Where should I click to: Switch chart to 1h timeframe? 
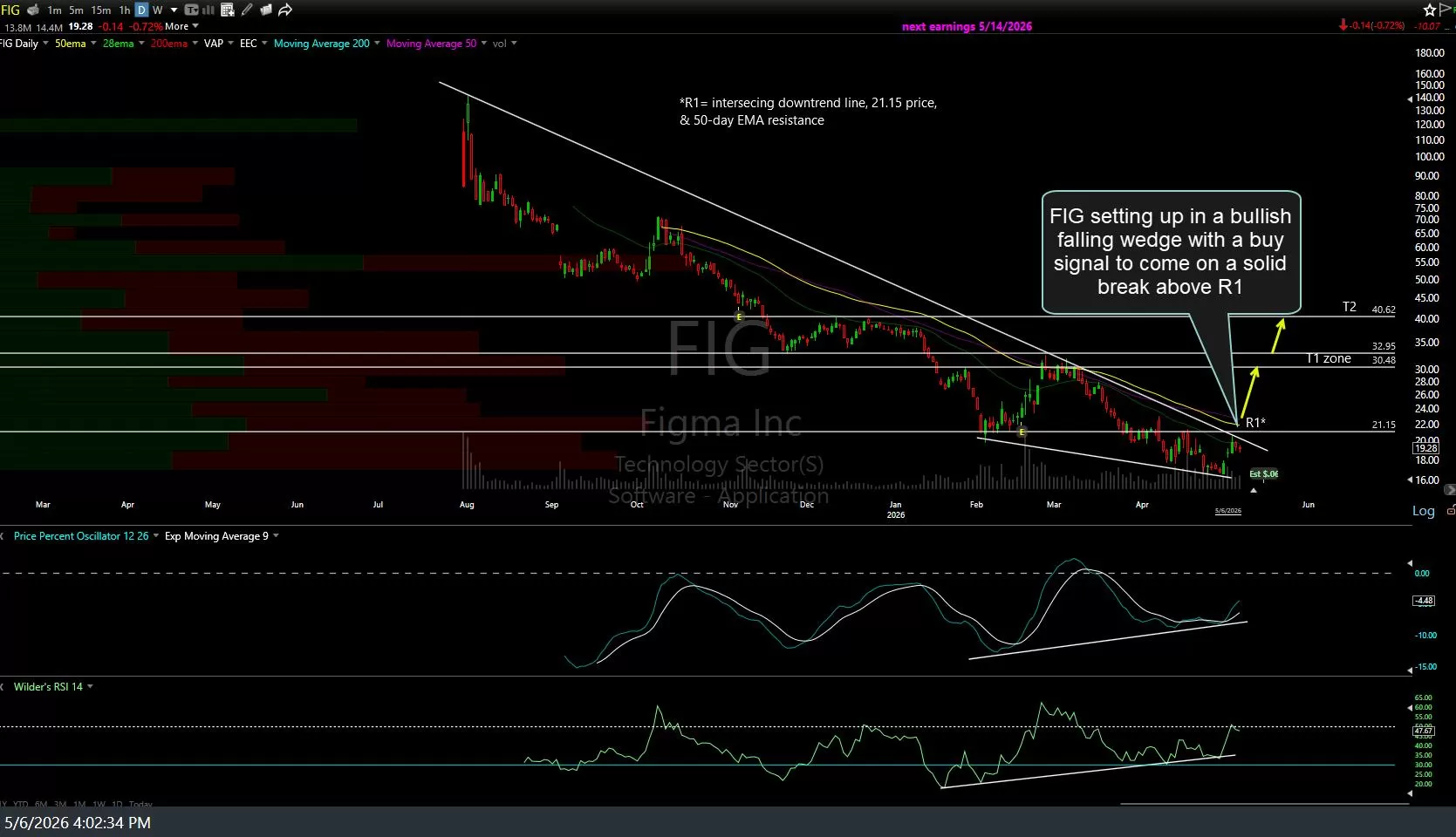click(125, 10)
